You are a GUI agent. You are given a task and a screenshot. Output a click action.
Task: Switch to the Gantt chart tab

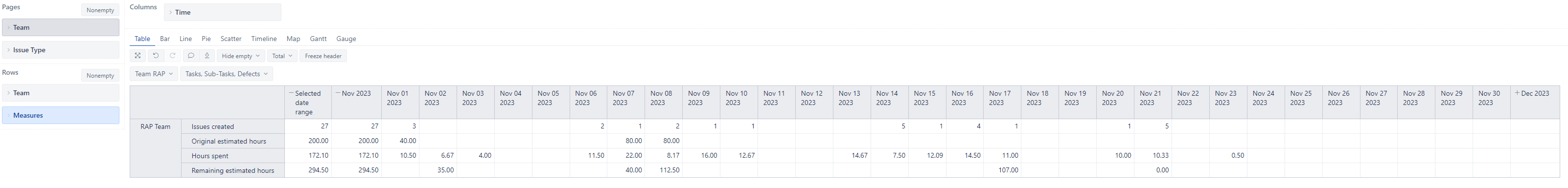point(319,39)
